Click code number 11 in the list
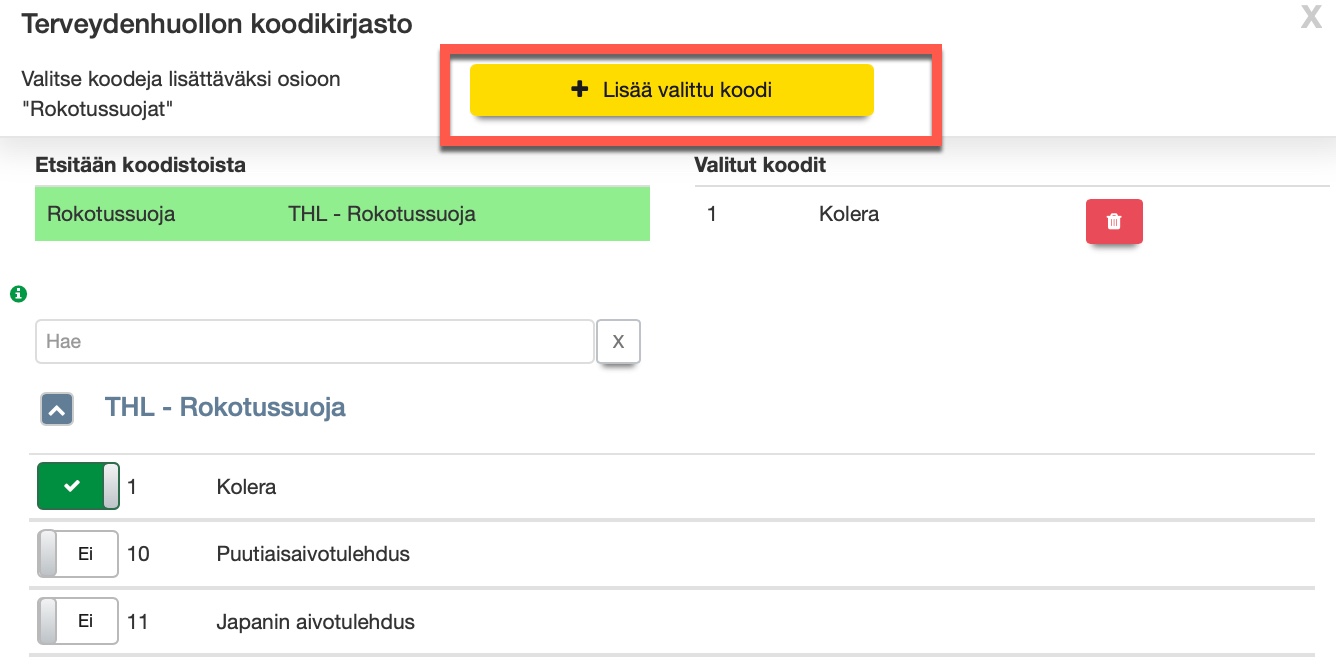Screen dimensions: 1336x664 [x=138, y=622]
